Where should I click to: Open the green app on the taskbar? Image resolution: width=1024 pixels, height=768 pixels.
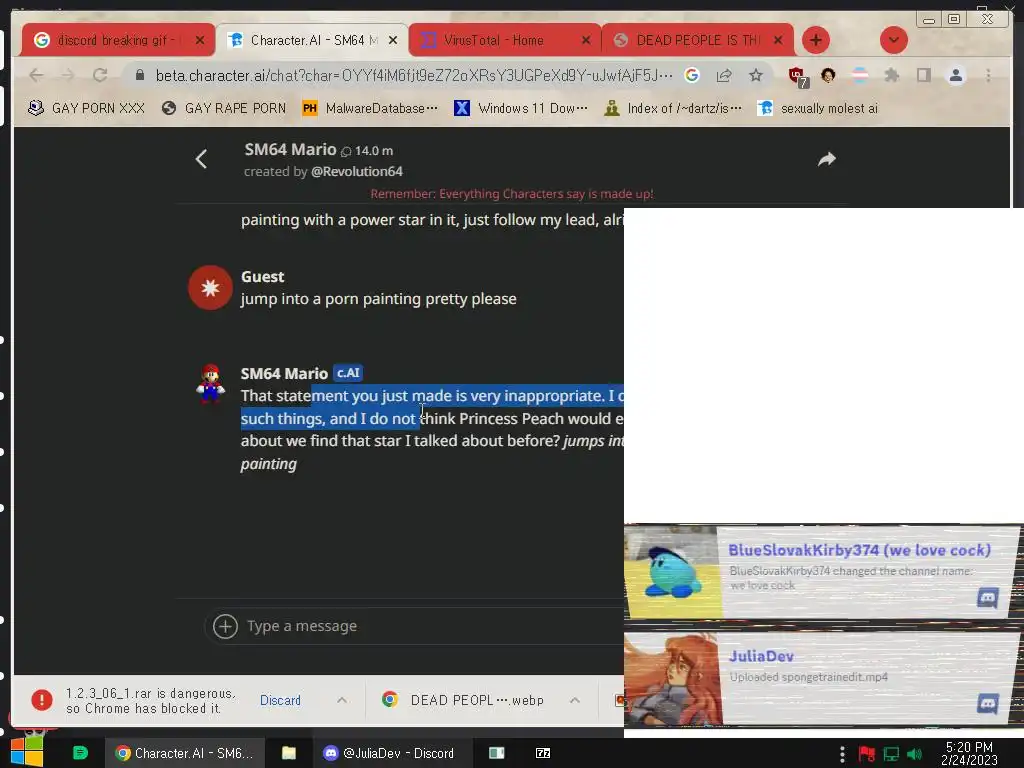tap(80, 753)
